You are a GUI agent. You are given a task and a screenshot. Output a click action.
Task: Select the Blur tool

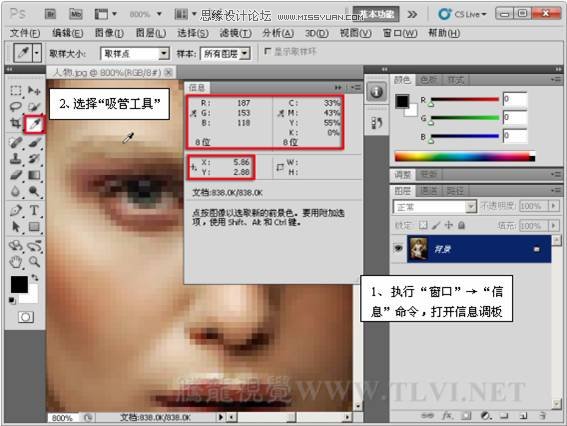point(16,191)
